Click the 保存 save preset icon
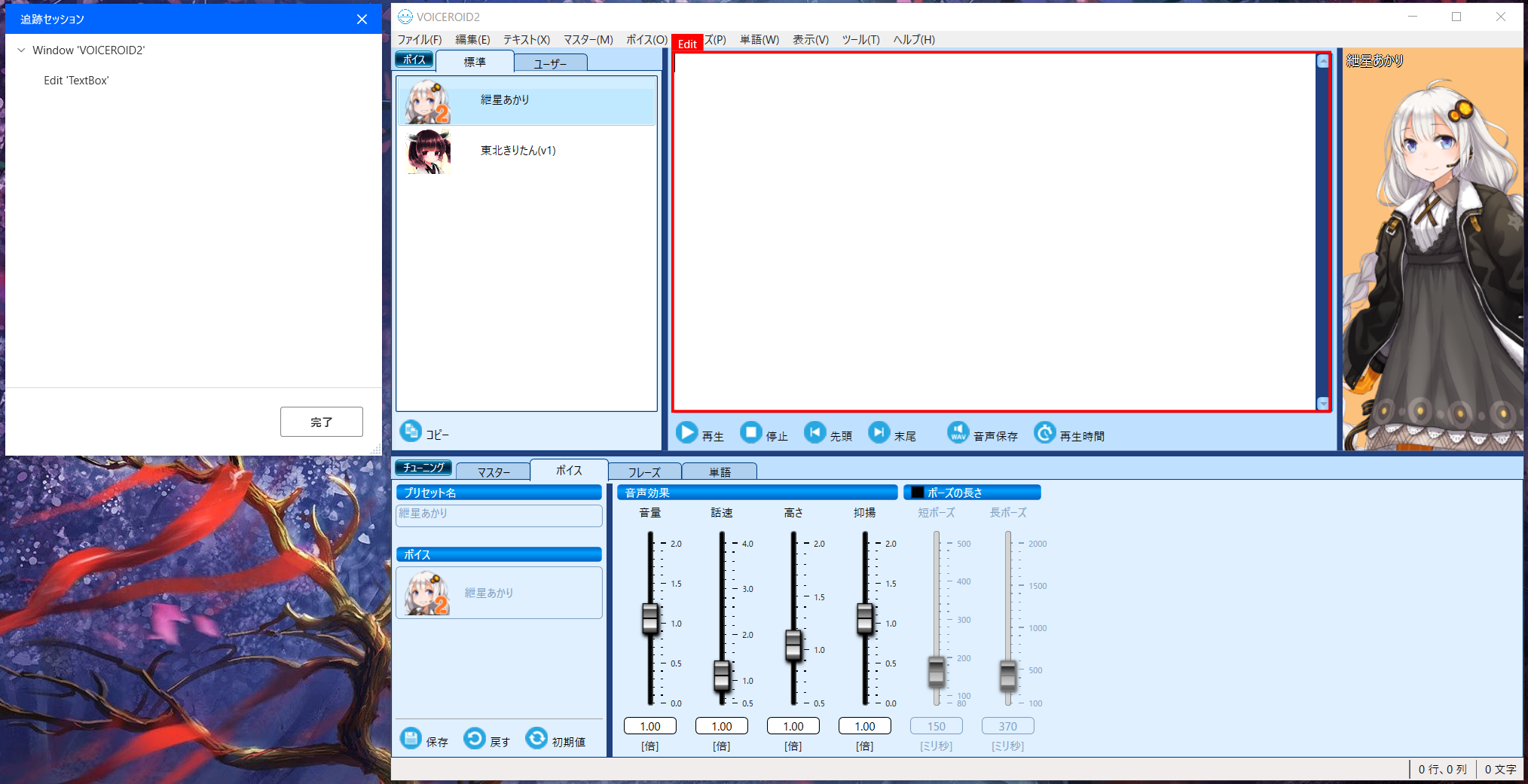The width and height of the screenshot is (1528, 784). point(411,738)
